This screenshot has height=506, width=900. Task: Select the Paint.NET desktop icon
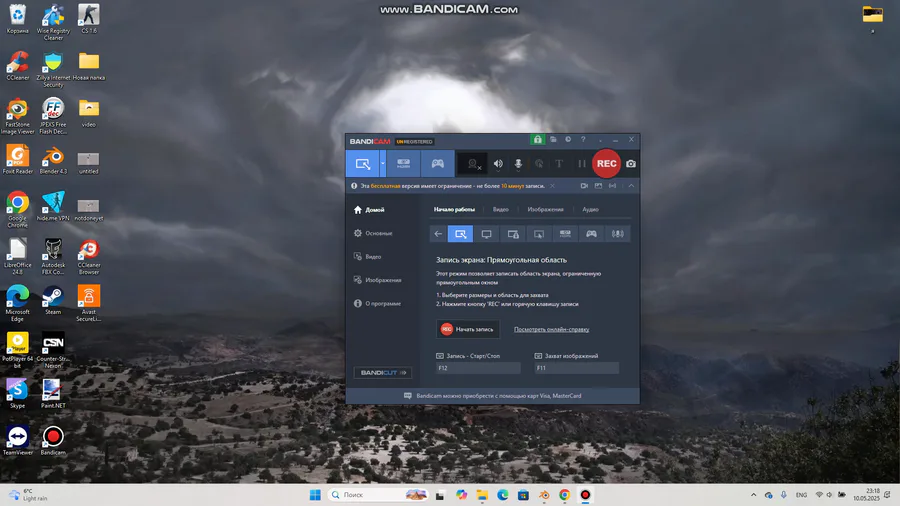coord(53,394)
